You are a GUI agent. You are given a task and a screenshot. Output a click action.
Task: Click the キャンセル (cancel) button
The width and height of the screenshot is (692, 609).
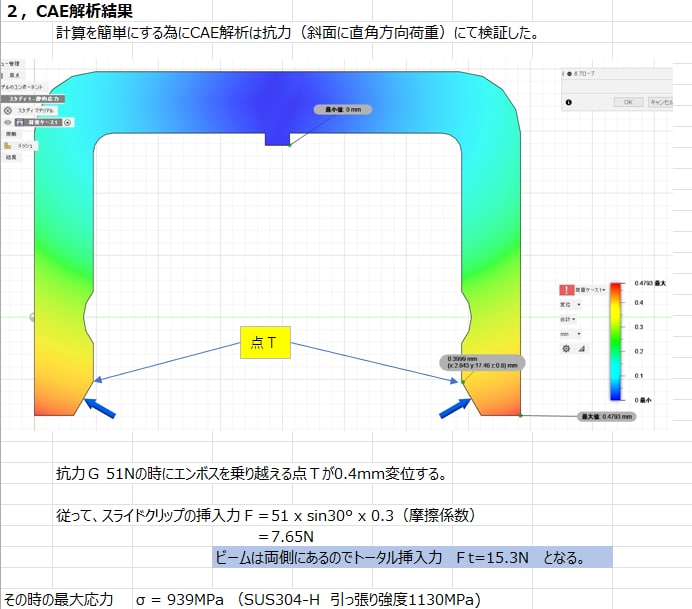click(x=660, y=102)
